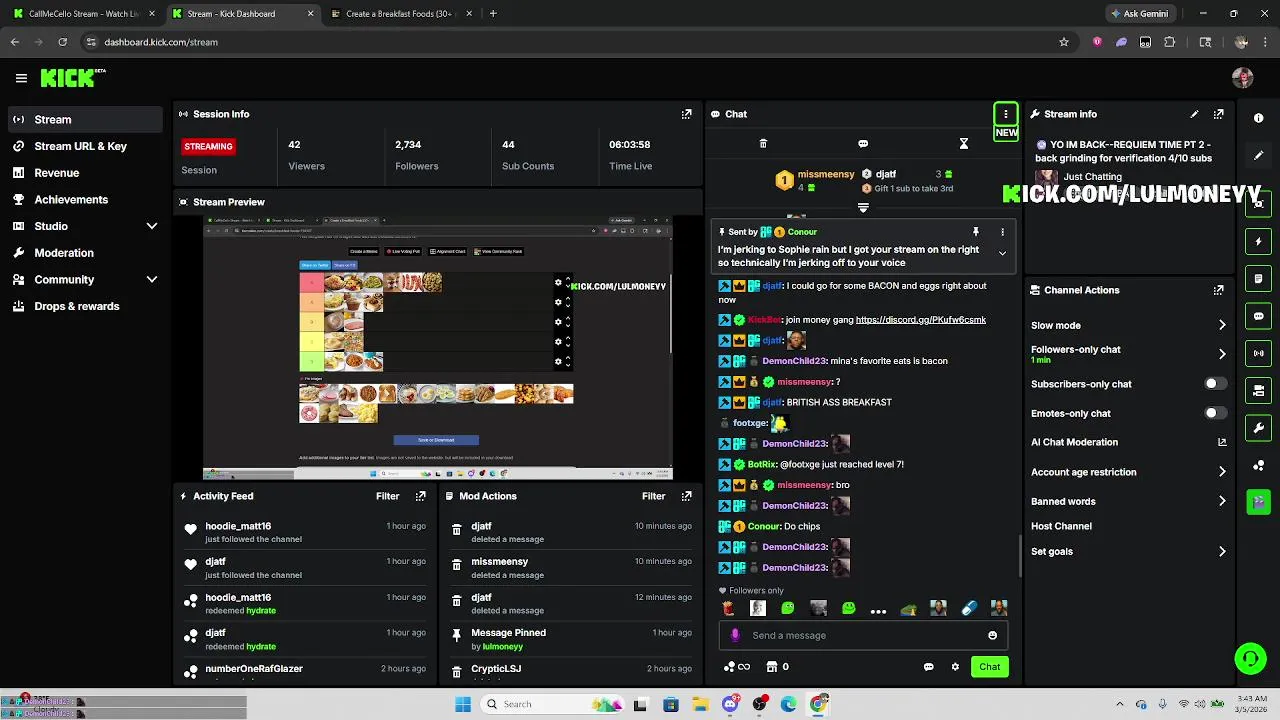
Task: Click the stream preview video thumbnail
Action: [438, 348]
